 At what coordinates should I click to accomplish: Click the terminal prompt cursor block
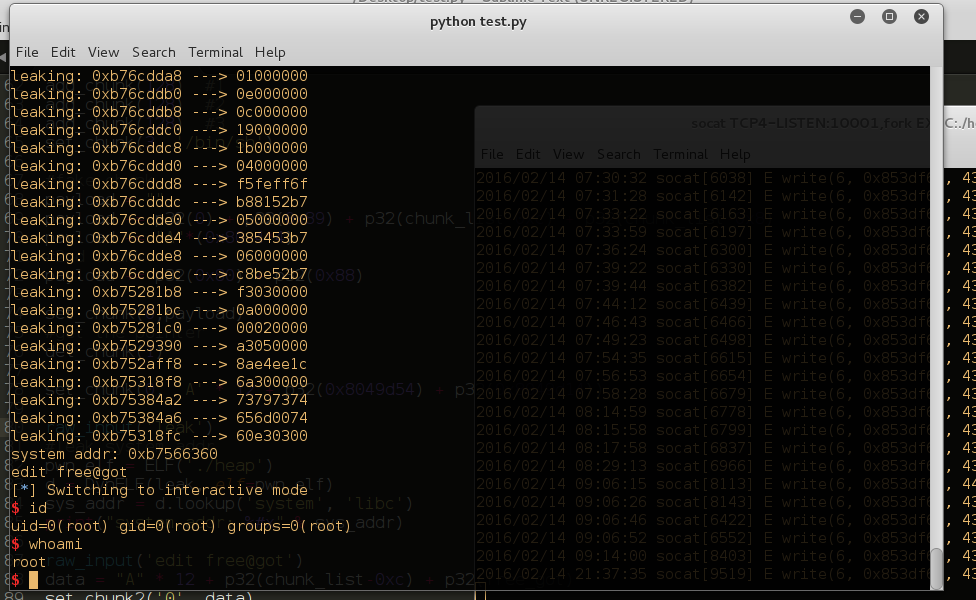[34, 580]
